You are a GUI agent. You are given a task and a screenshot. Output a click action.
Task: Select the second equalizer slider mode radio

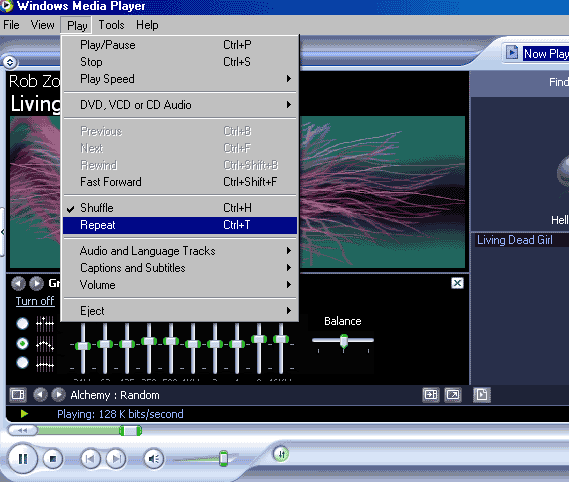point(22,343)
